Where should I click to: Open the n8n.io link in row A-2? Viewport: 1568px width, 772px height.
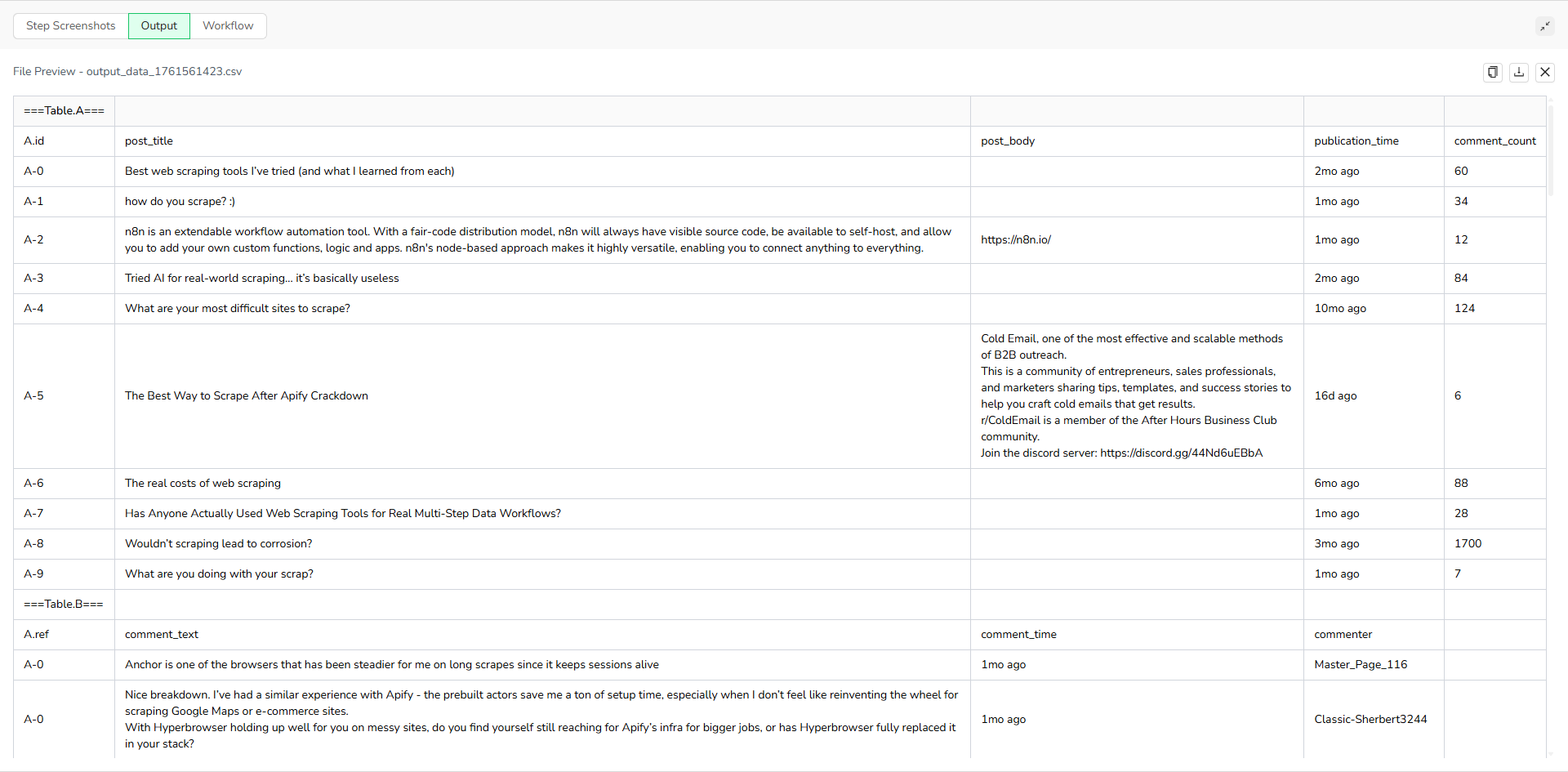tap(1015, 239)
